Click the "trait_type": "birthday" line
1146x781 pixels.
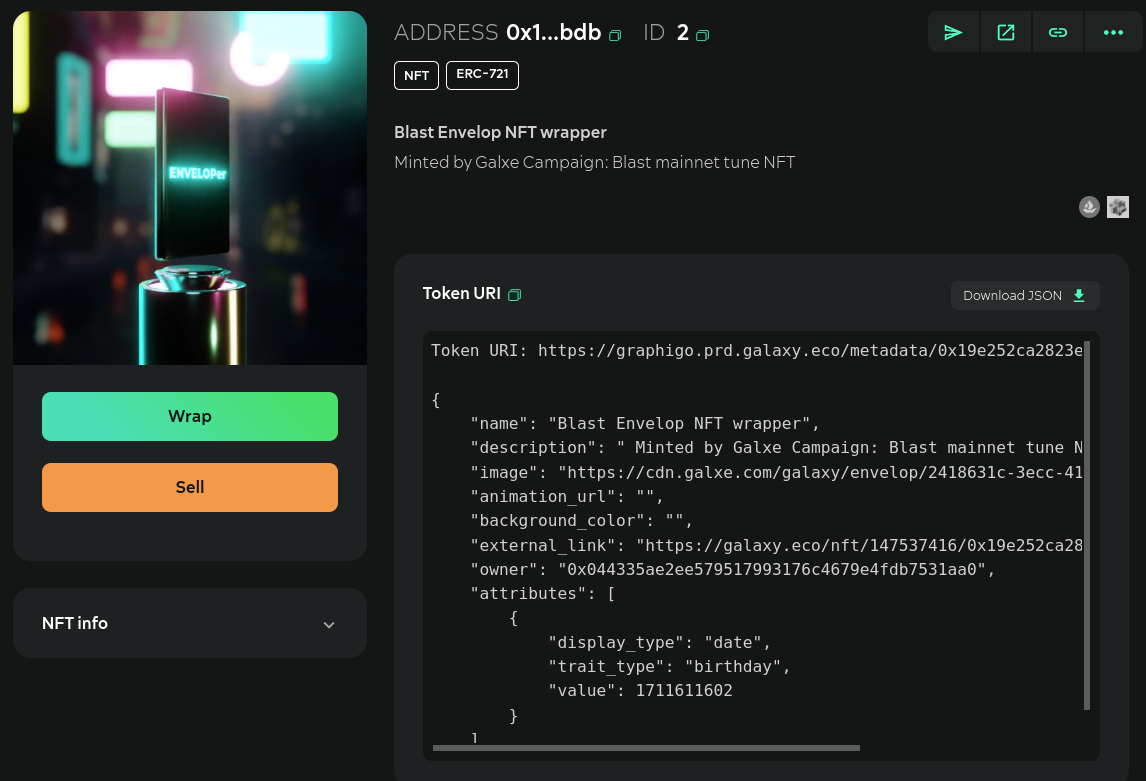669,666
